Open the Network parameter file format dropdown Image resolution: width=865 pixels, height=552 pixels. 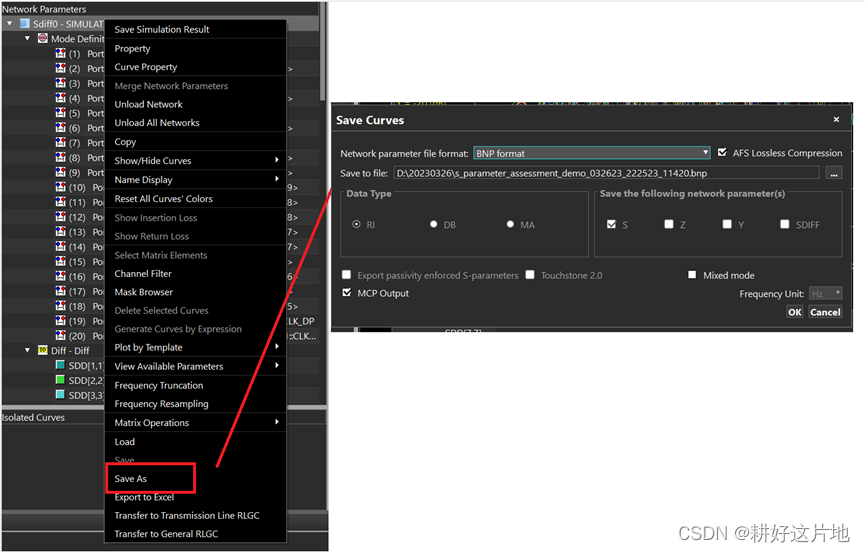pyautogui.click(x=592, y=153)
